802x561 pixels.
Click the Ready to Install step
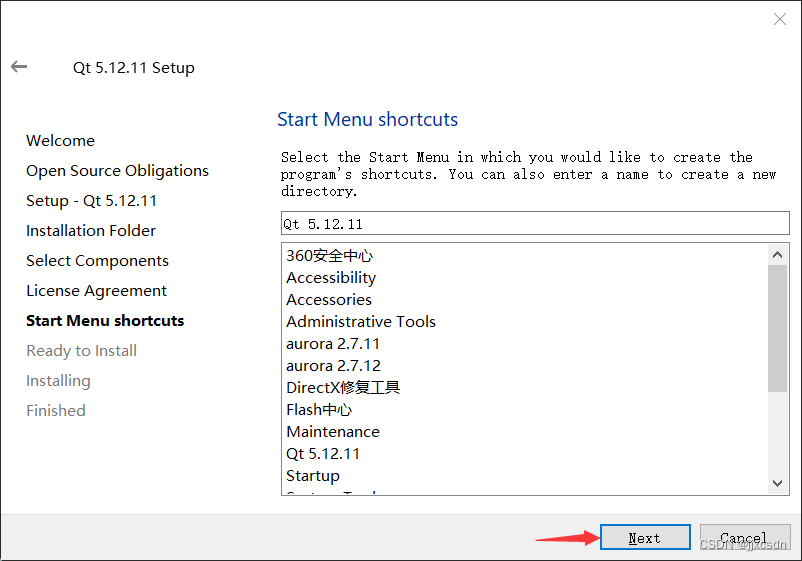coord(81,351)
